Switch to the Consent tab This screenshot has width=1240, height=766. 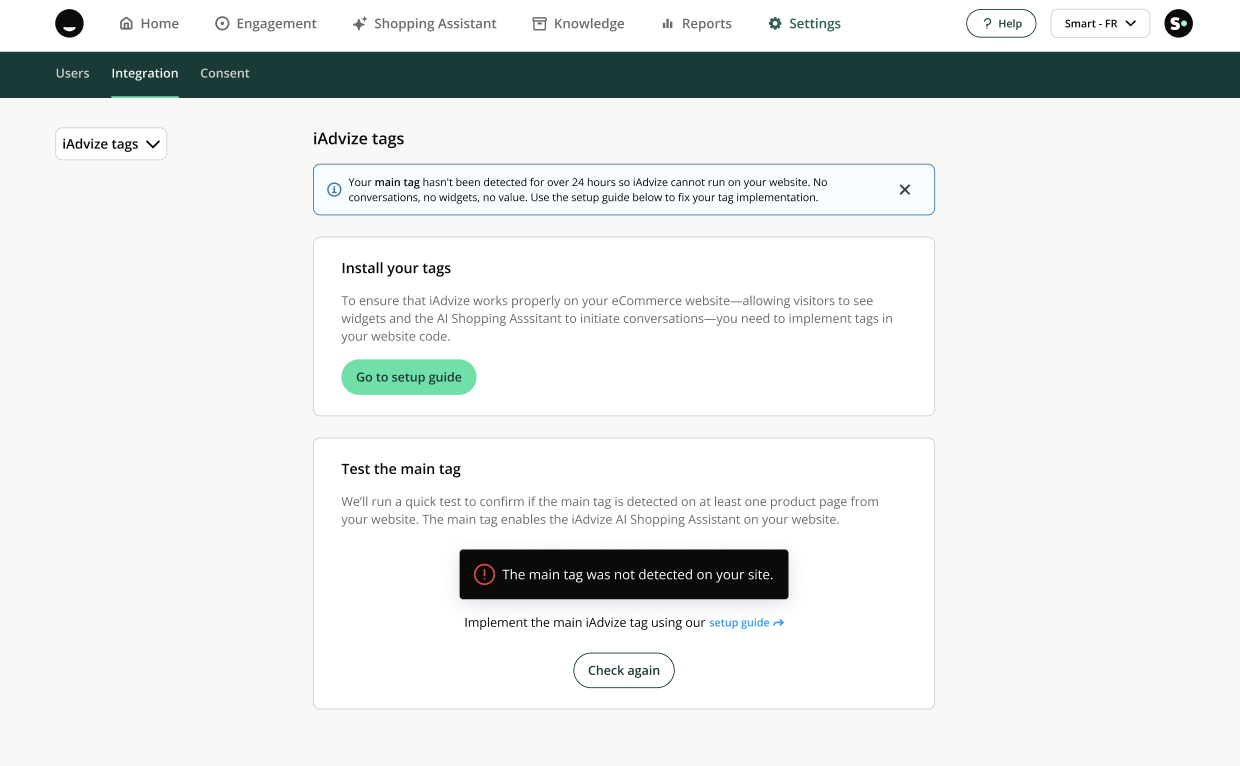pos(225,73)
